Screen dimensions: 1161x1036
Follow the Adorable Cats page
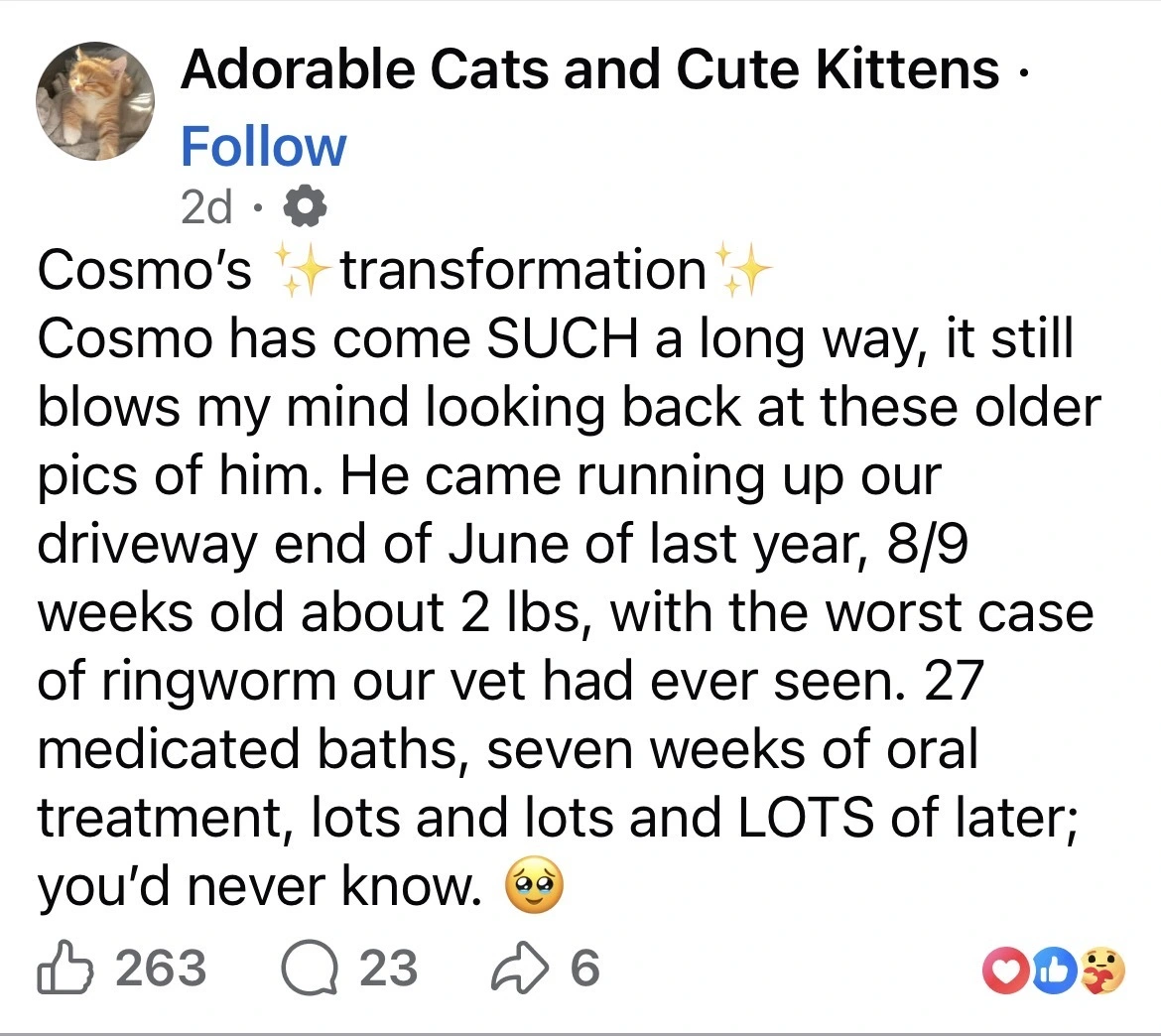coord(263,147)
